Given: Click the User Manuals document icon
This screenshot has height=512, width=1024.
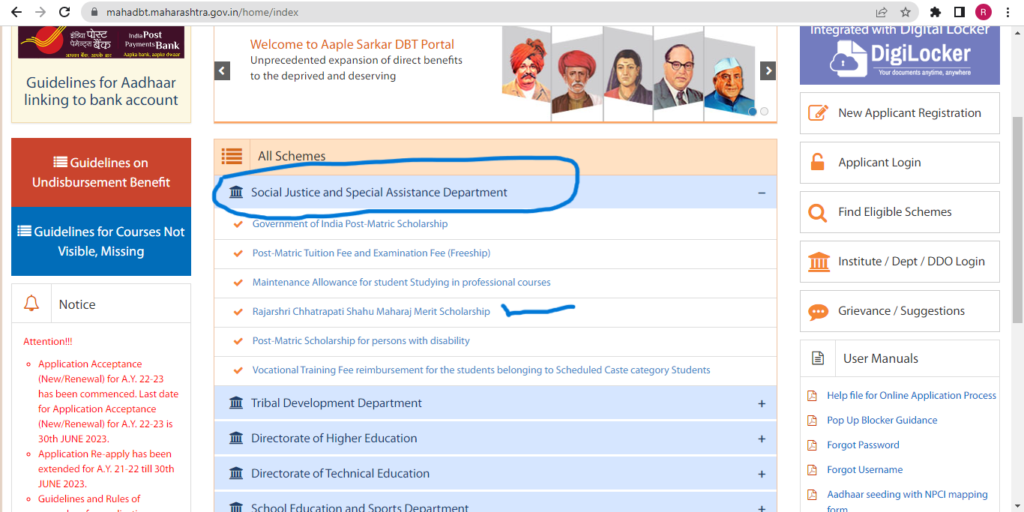Looking at the screenshot, I should coord(818,358).
